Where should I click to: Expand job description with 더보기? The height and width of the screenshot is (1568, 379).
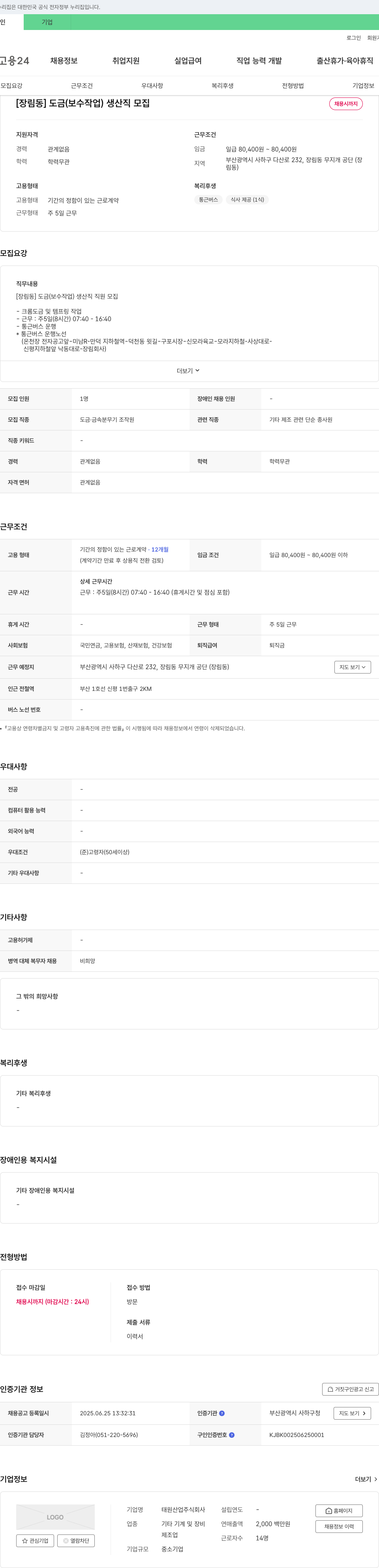[188, 371]
